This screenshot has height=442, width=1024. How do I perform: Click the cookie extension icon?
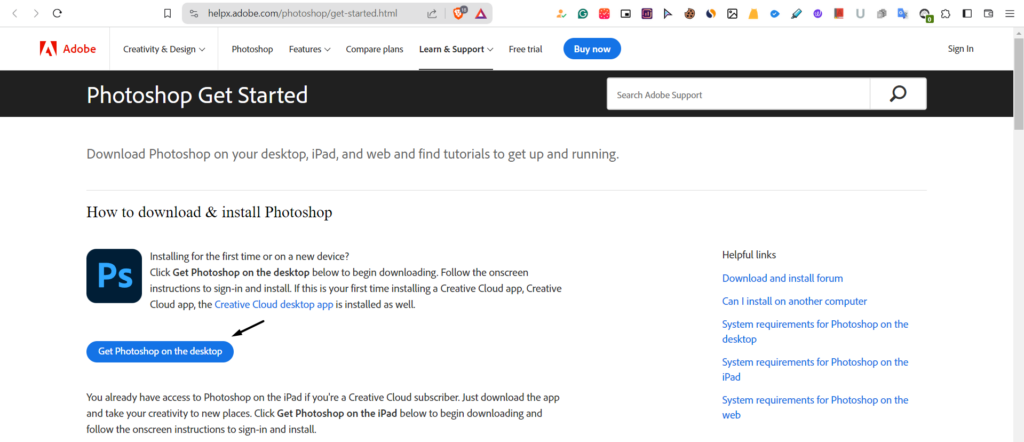coord(690,14)
